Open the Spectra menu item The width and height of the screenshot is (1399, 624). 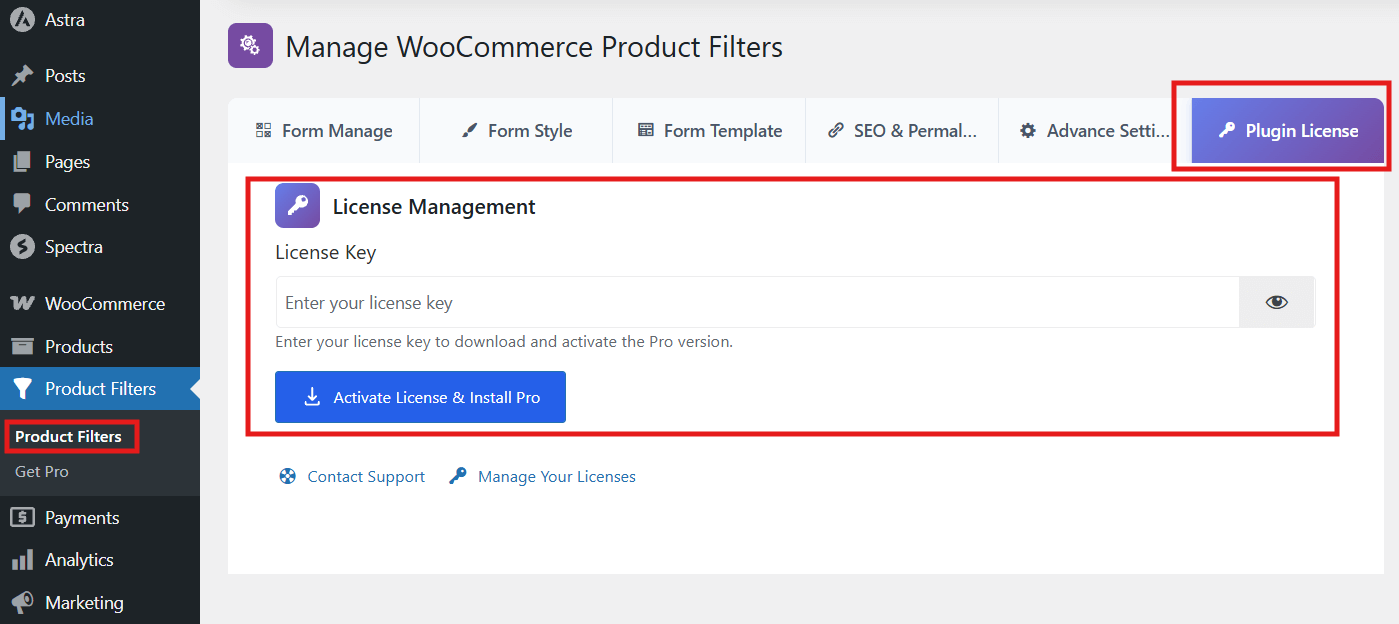[100, 247]
